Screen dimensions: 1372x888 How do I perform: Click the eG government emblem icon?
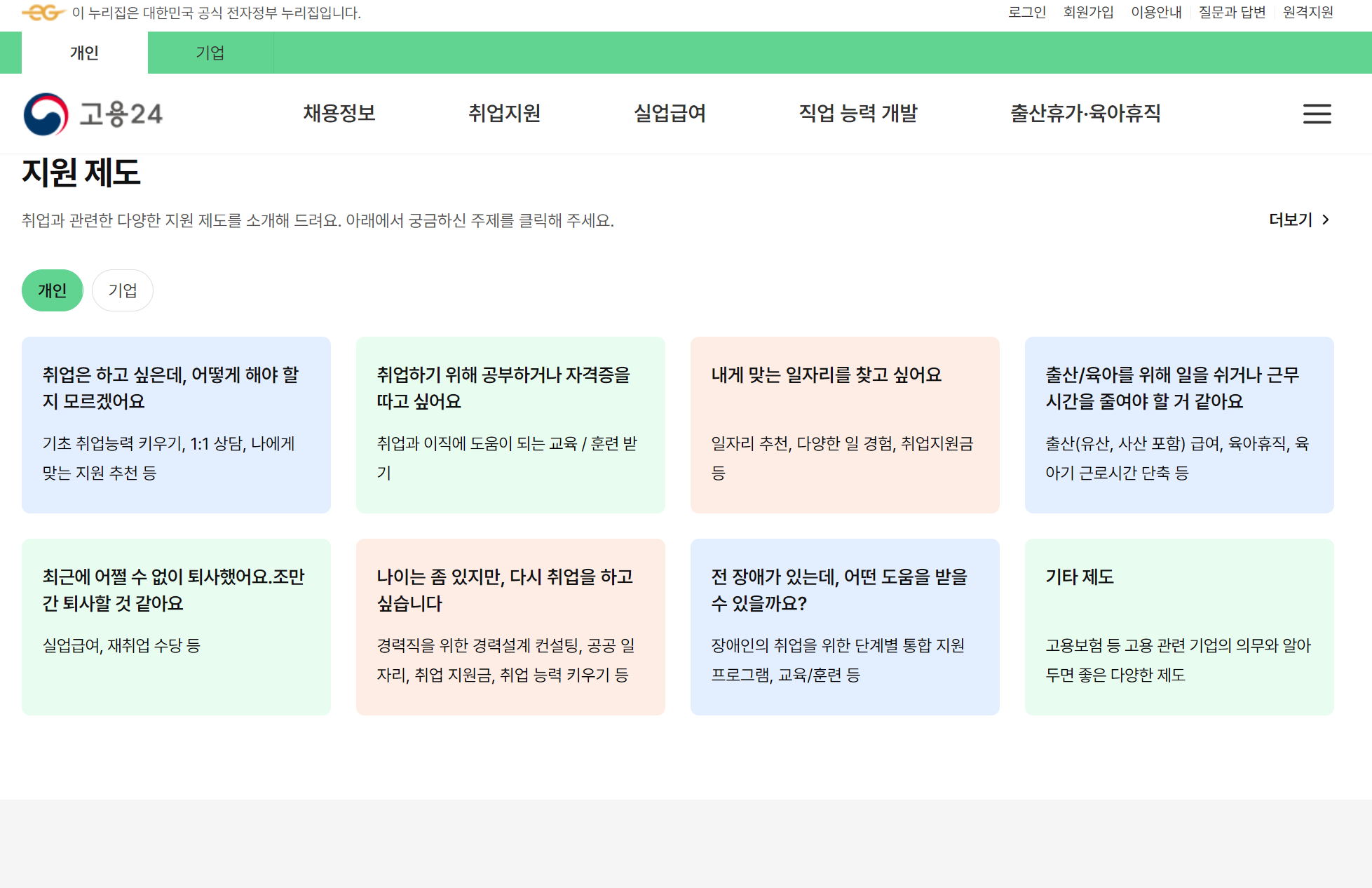[x=43, y=13]
